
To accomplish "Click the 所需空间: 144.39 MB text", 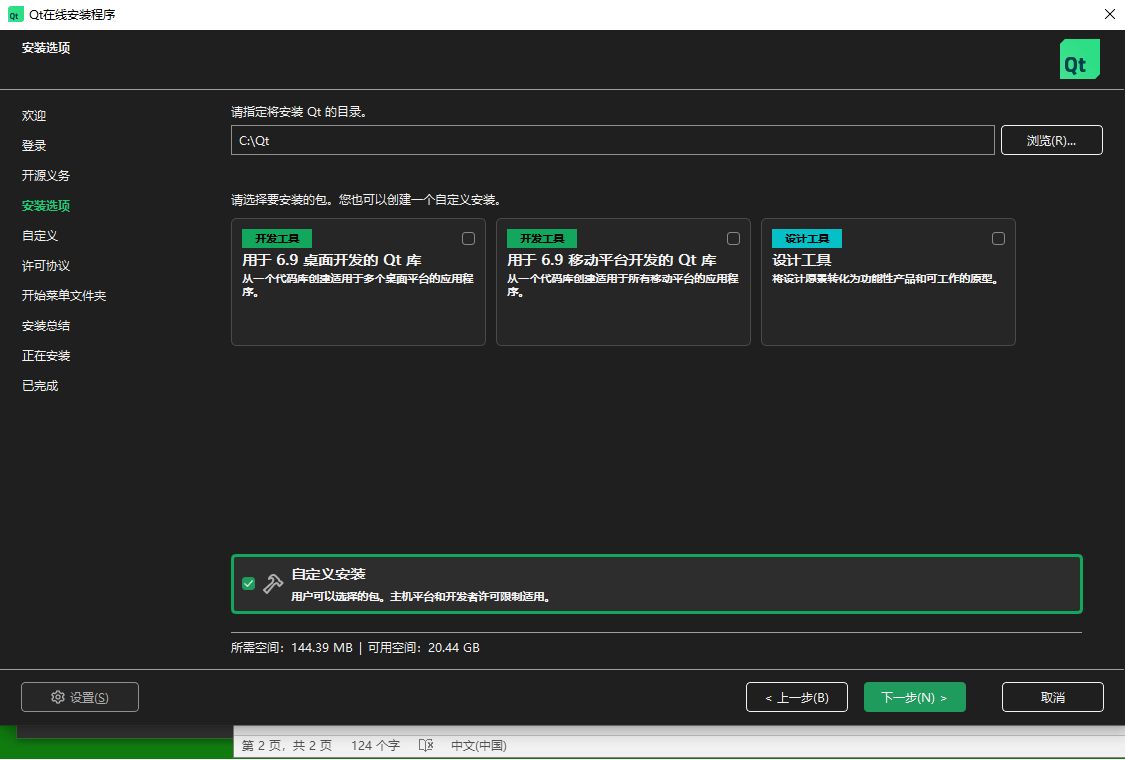I will pos(292,647).
